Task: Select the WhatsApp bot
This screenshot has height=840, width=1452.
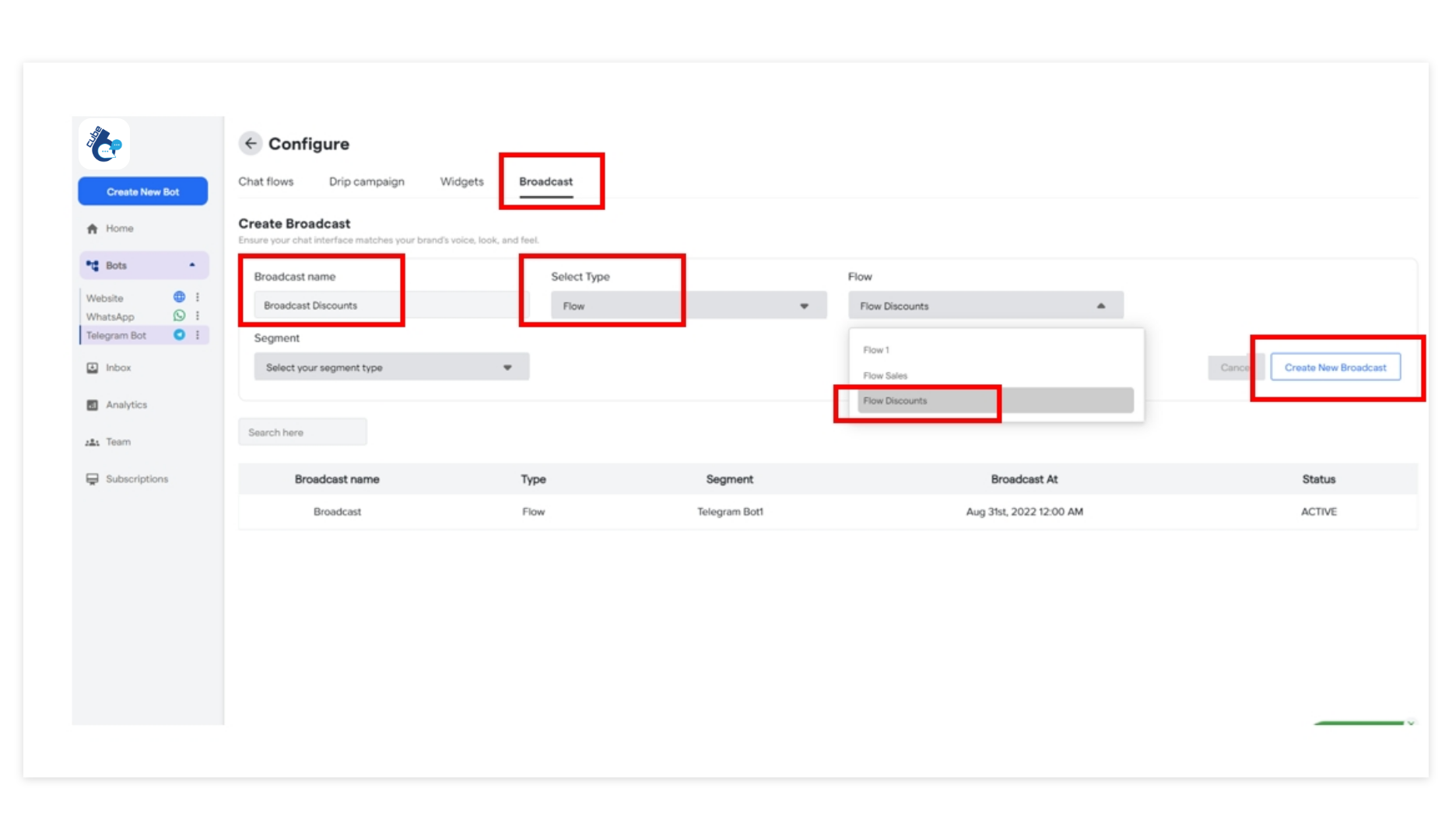Action: (110, 317)
